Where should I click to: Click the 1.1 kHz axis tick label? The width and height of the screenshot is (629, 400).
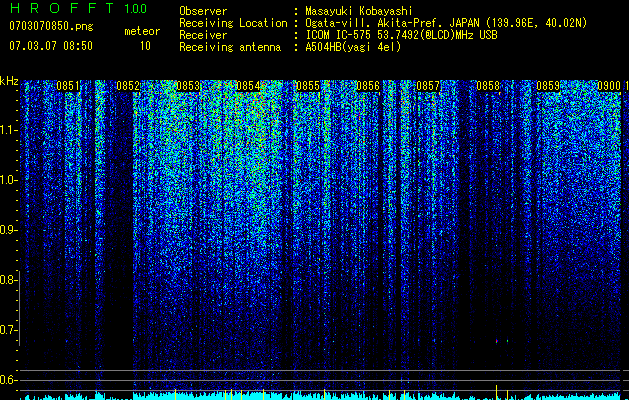8,130
